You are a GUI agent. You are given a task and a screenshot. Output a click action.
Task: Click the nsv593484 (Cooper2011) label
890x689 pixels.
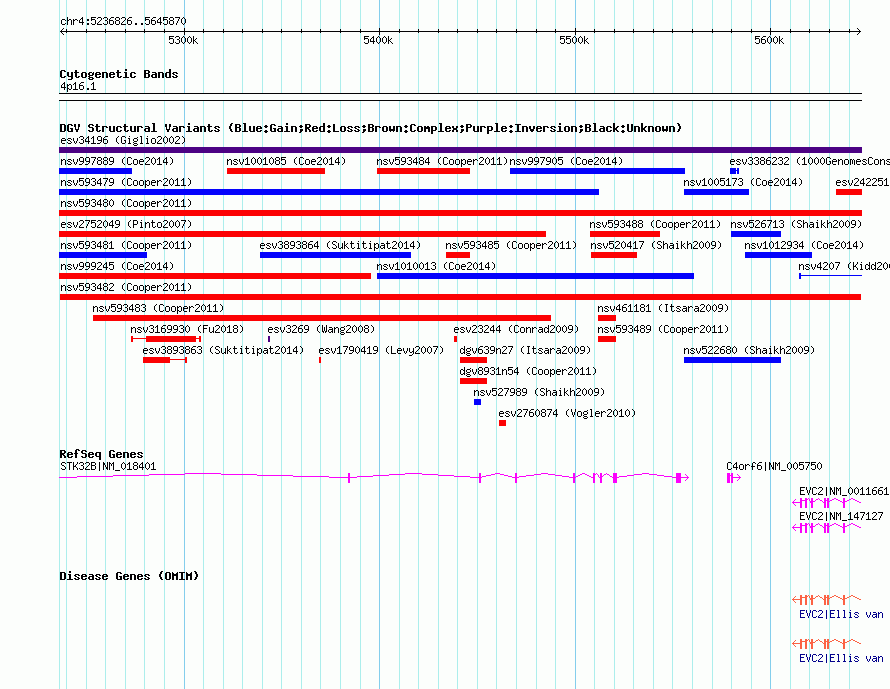coord(442,161)
